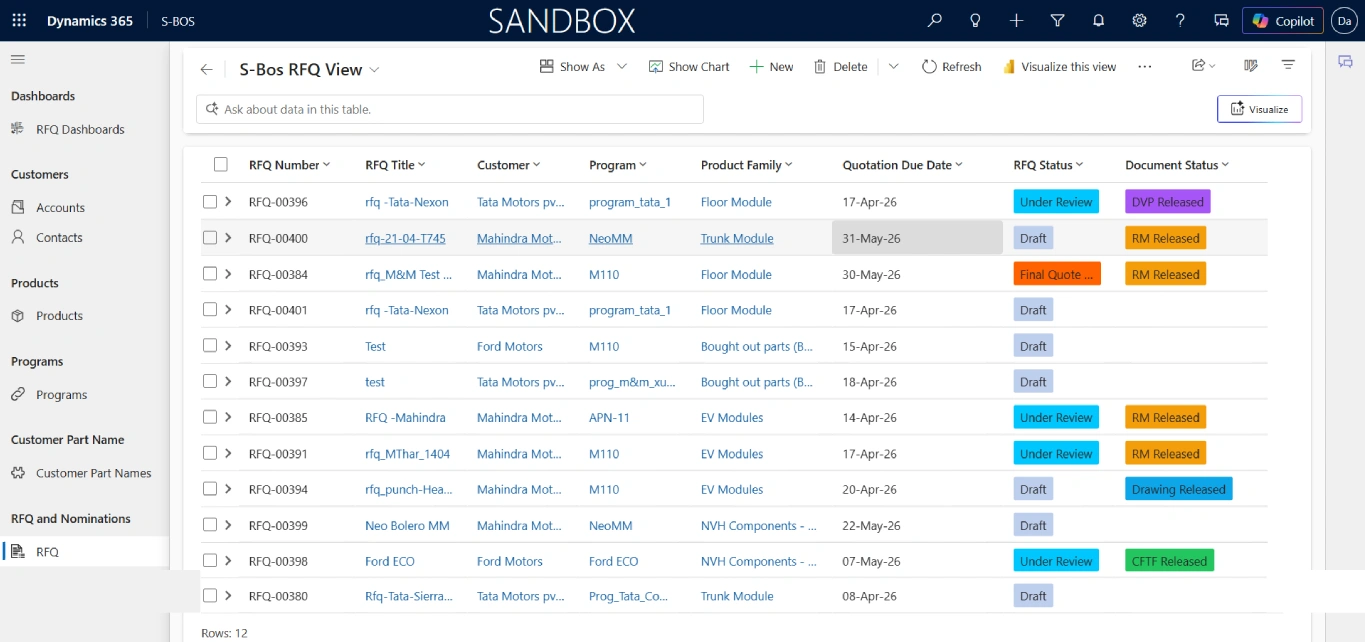Click the Visualize button
1365x642 pixels.
point(1259,109)
